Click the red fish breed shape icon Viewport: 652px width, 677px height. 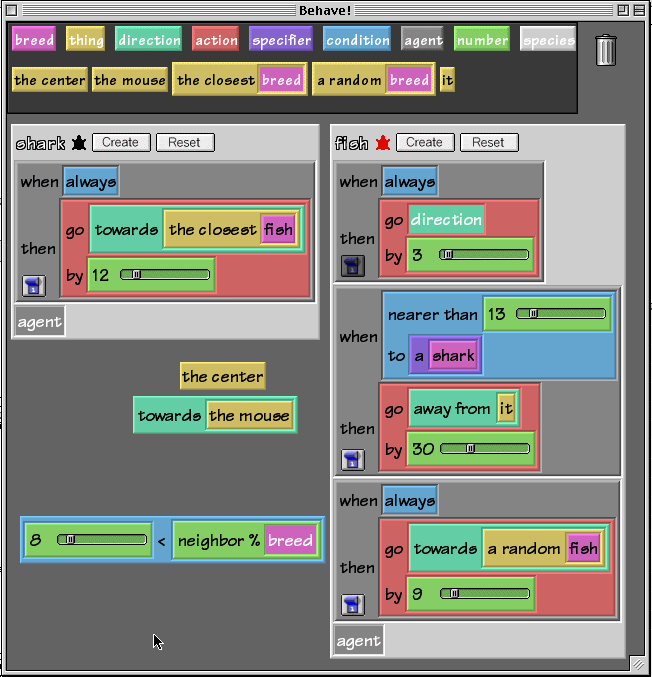383,143
